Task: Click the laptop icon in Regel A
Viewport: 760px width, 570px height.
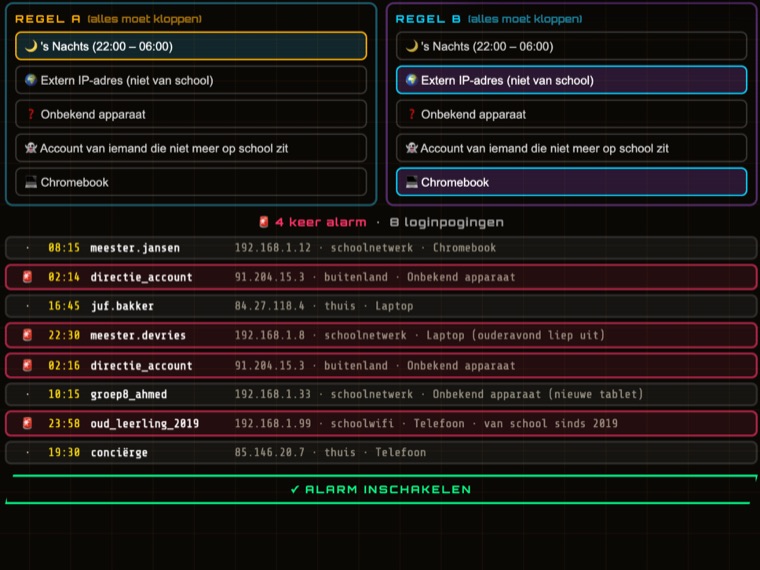Action: tap(31, 182)
